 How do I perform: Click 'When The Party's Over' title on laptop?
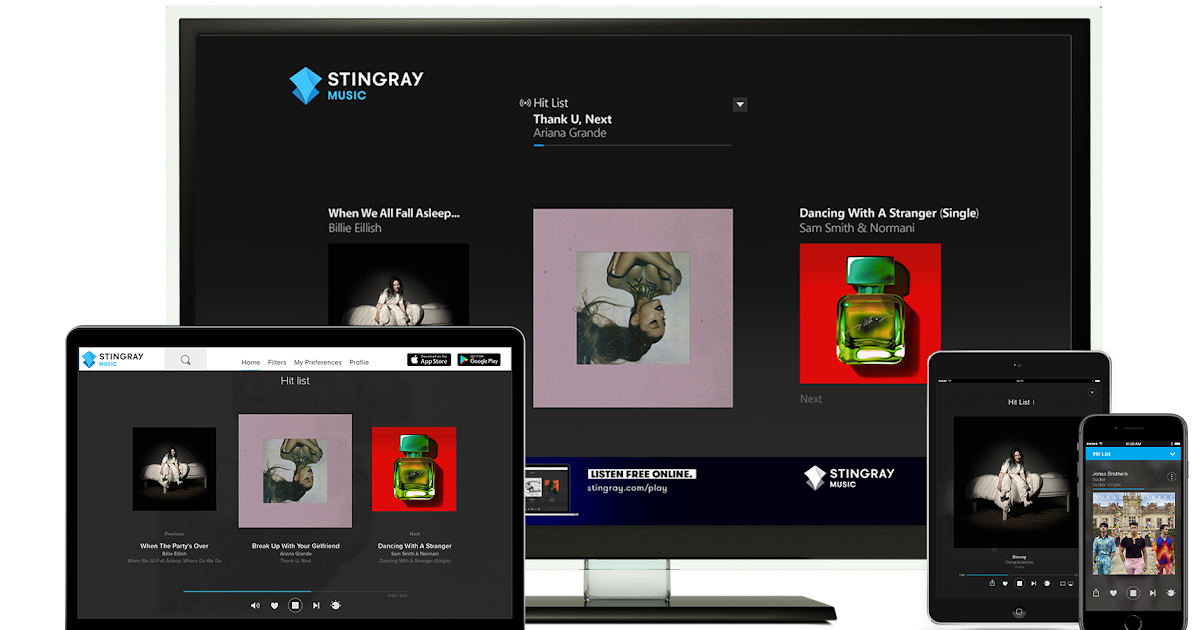174,546
